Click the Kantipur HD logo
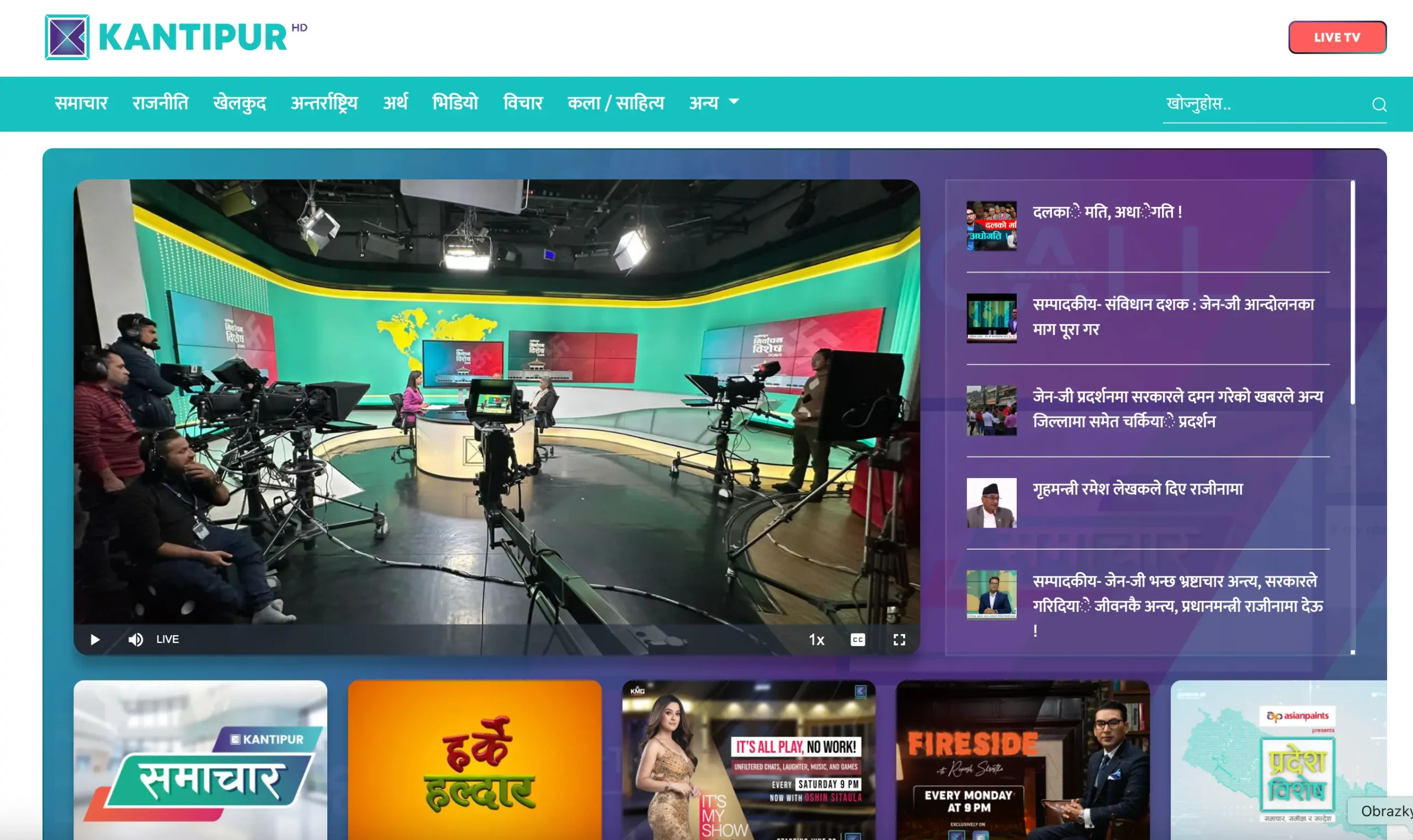Image resolution: width=1413 pixels, height=840 pixels. [176, 38]
